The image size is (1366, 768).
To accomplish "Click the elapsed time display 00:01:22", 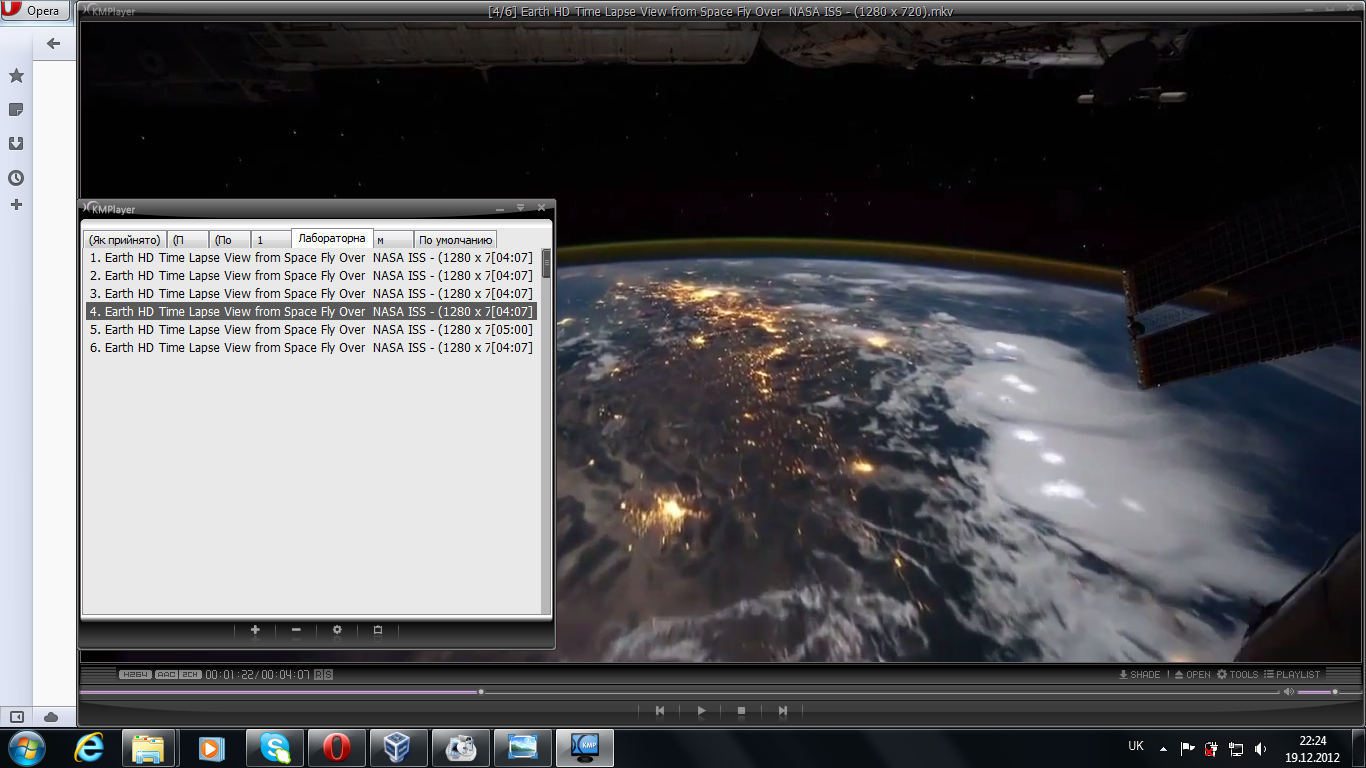I will pos(230,675).
